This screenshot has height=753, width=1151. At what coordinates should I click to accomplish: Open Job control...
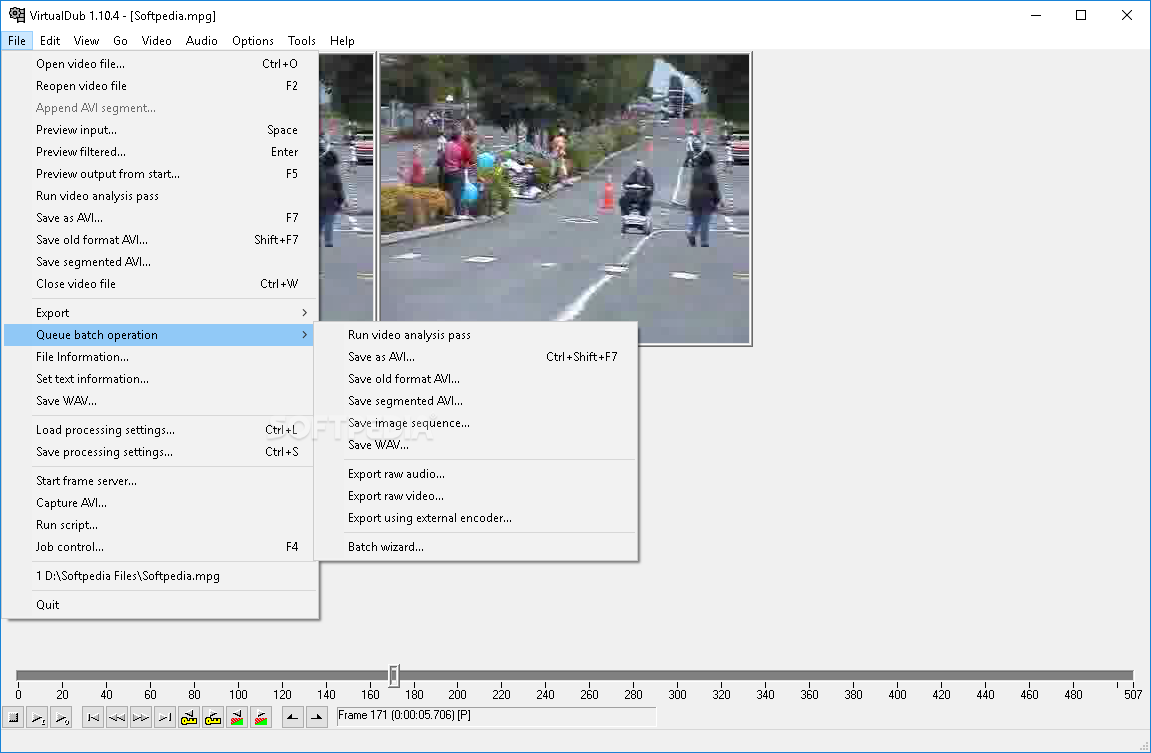[161, 547]
